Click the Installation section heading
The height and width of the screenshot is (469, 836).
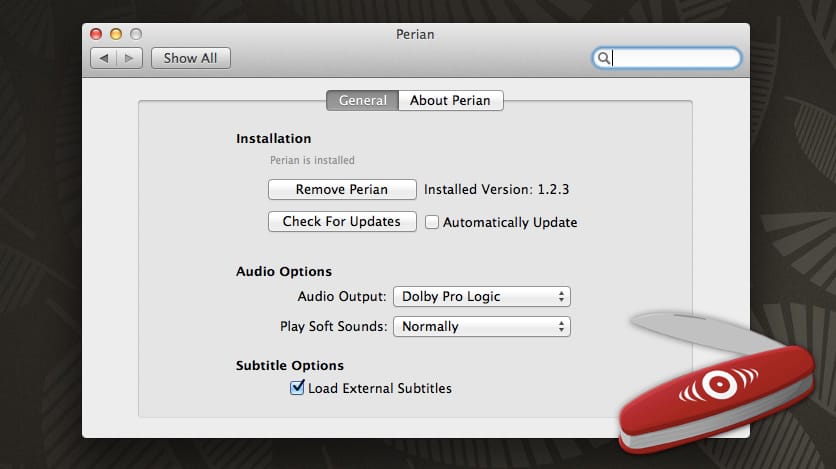click(274, 139)
